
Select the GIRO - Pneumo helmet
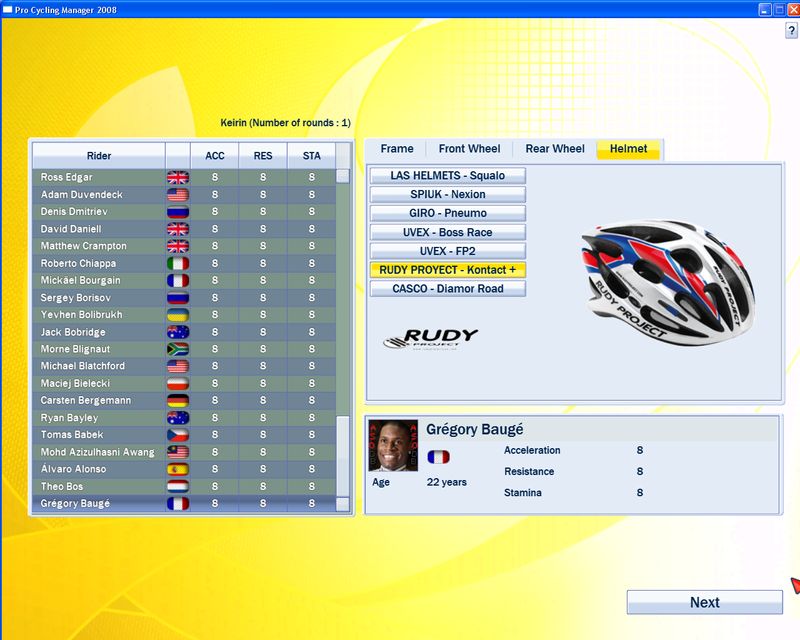pyautogui.click(x=450, y=214)
